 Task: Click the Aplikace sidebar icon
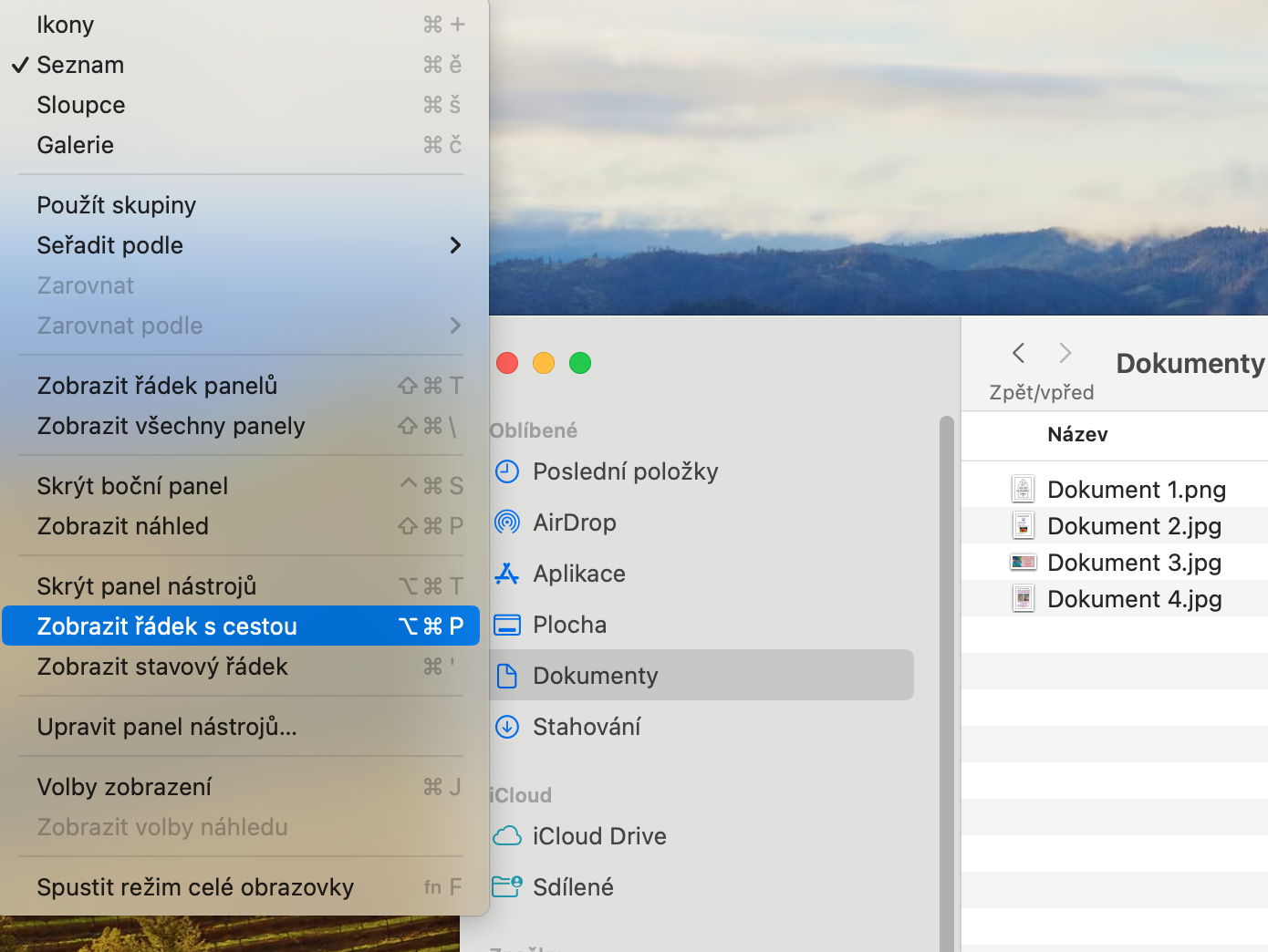click(507, 574)
